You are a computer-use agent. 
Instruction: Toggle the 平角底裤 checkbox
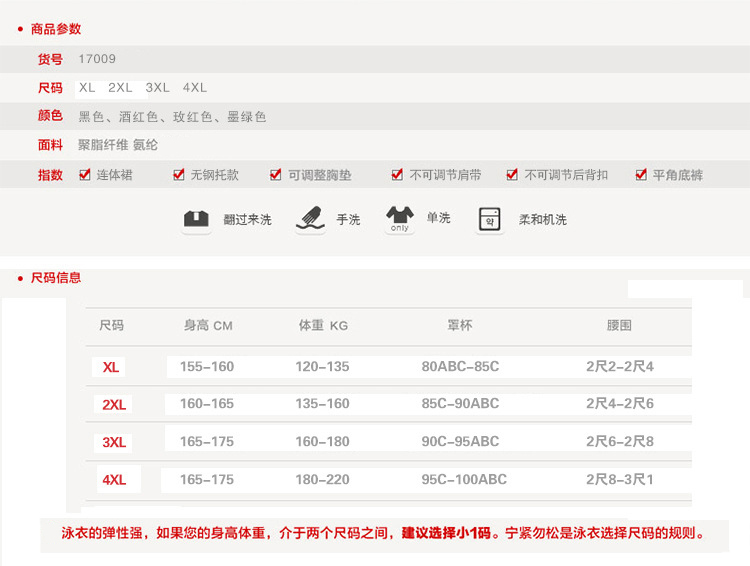(x=641, y=175)
